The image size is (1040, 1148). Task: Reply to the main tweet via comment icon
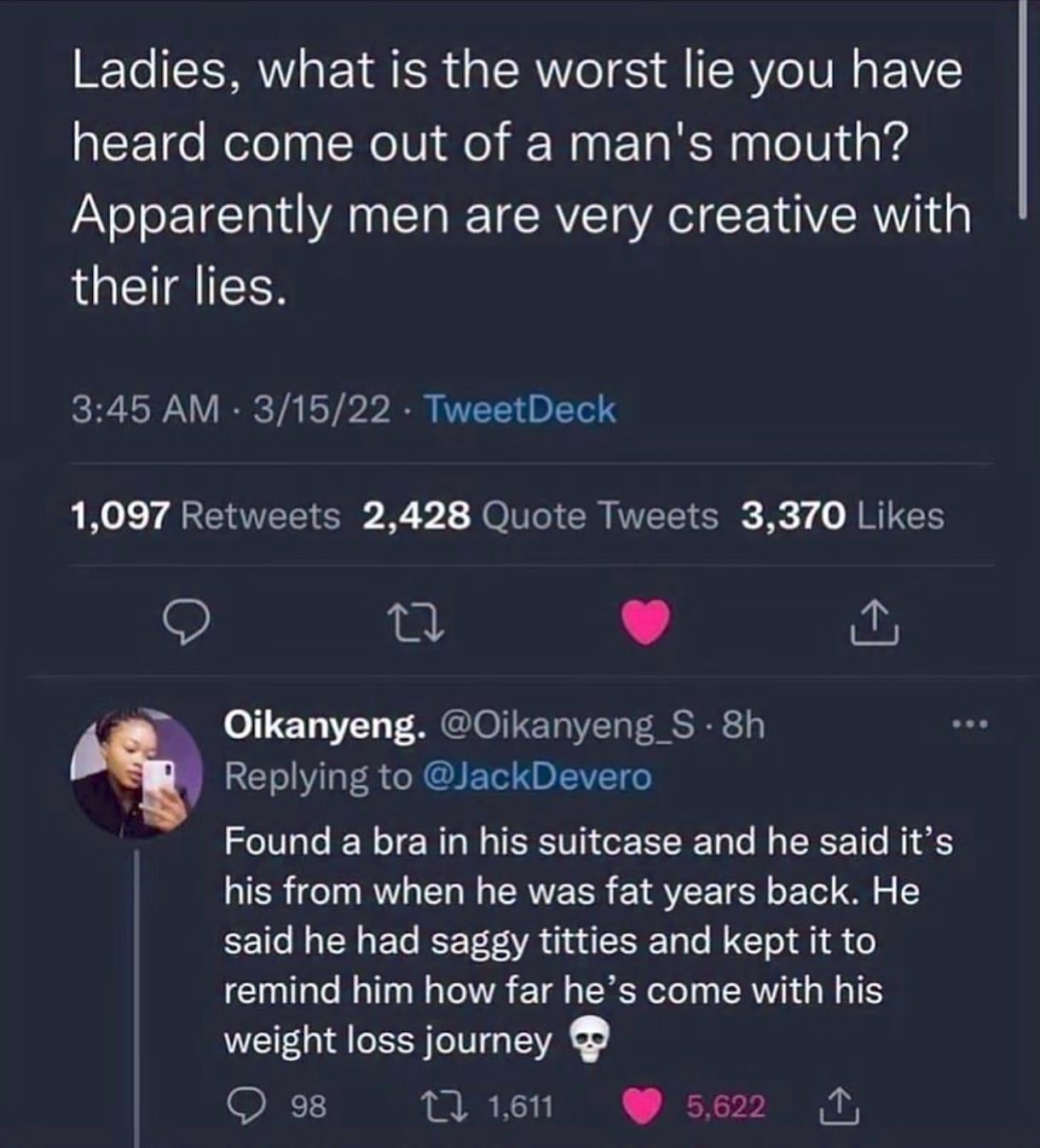coord(186,624)
